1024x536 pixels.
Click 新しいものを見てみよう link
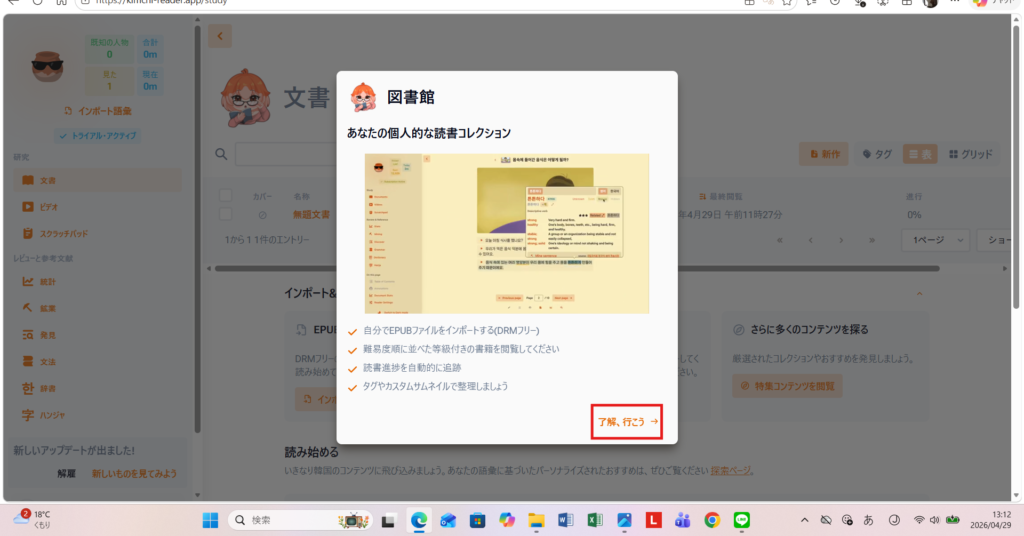point(134,474)
